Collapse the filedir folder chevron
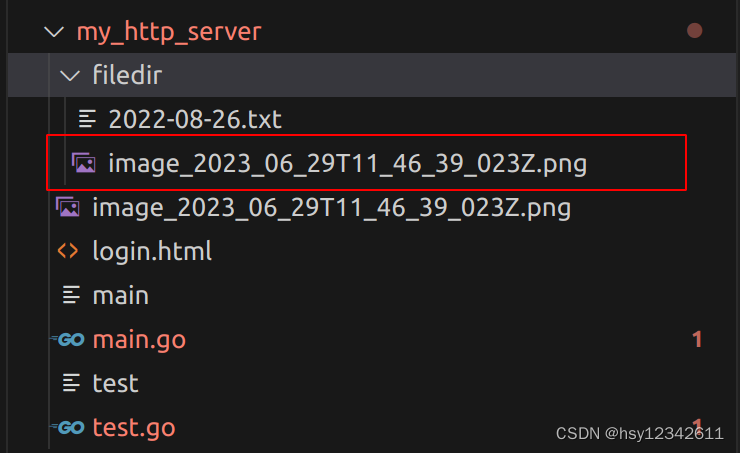This screenshot has height=453, width=740. coord(69,76)
